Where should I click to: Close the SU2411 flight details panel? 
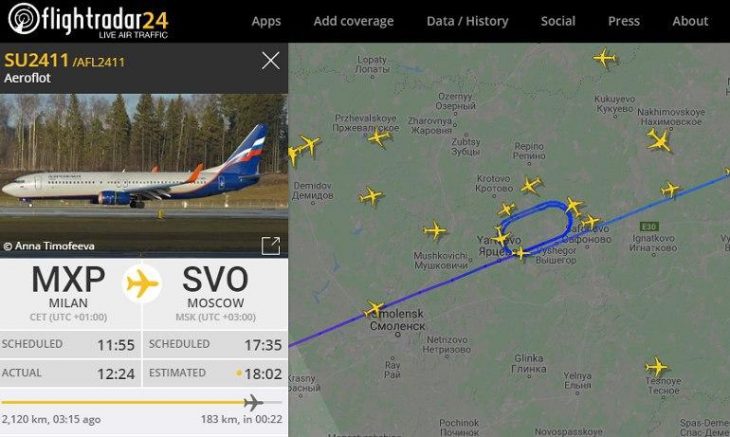tap(270, 61)
